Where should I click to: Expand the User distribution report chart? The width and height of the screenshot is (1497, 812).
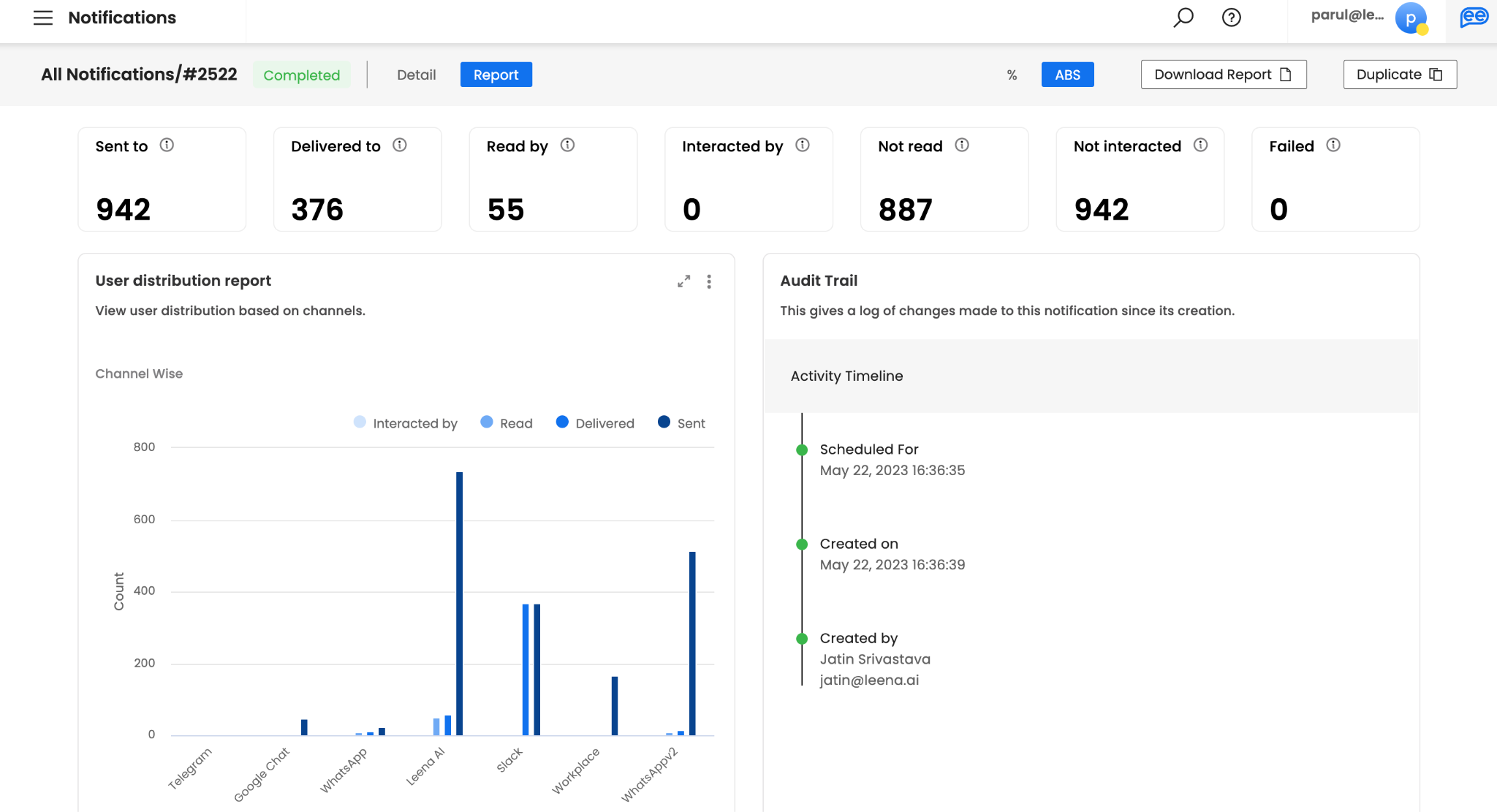click(x=683, y=281)
